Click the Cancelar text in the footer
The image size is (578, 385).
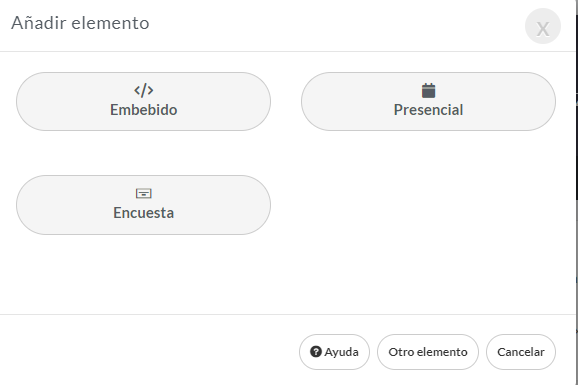click(x=520, y=352)
